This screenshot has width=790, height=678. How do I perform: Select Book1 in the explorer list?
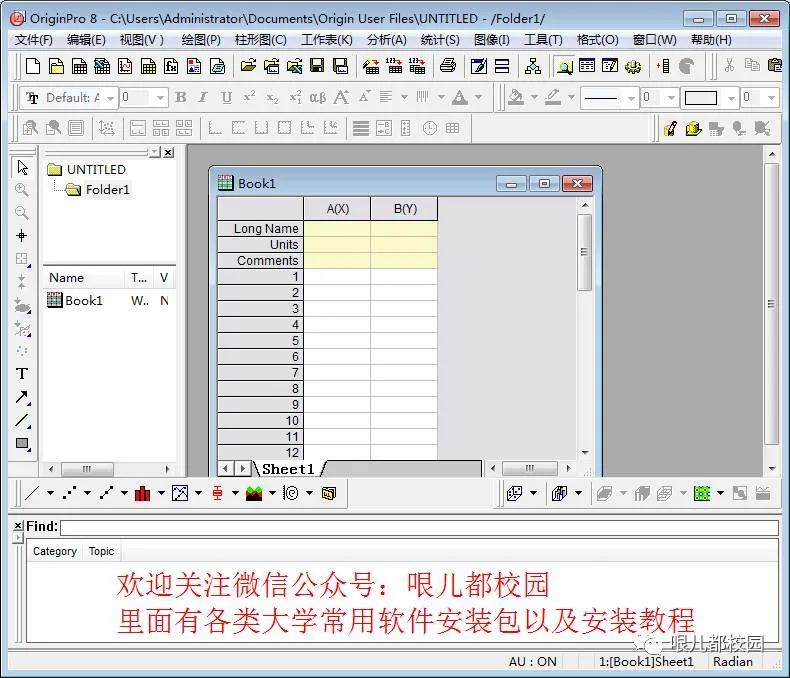(84, 301)
